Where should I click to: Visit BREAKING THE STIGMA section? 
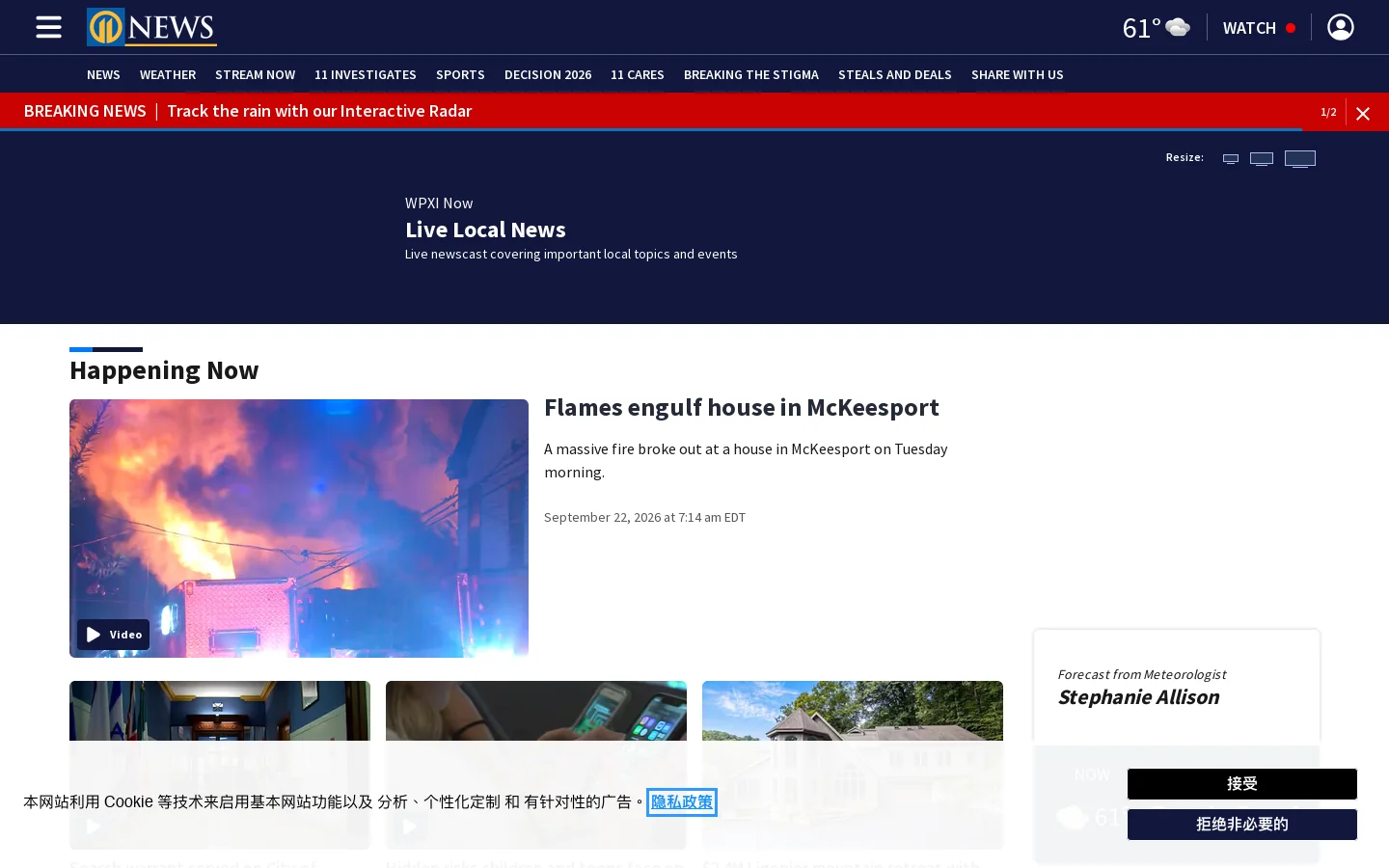tap(751, 74)
